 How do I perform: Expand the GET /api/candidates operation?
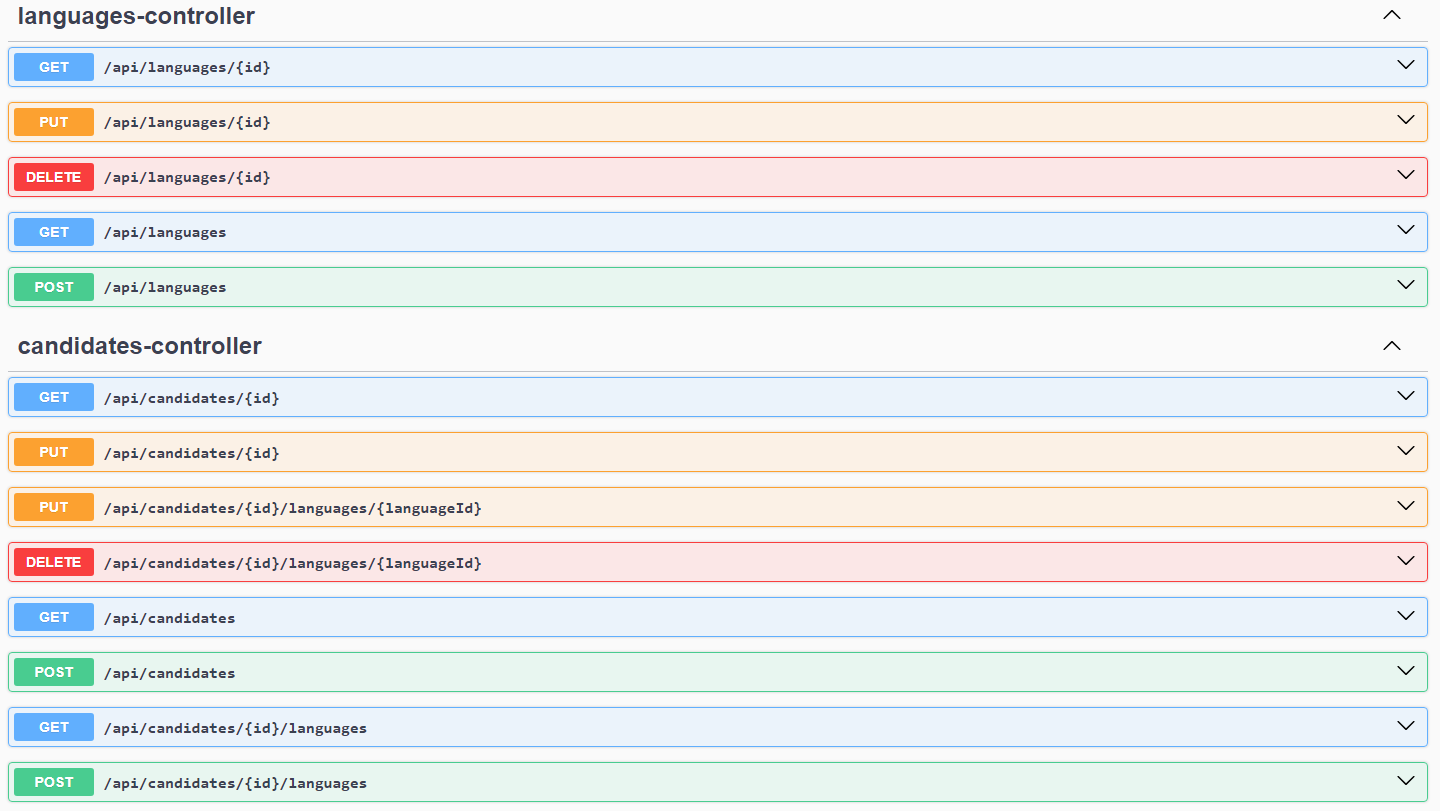[1404, 616]
